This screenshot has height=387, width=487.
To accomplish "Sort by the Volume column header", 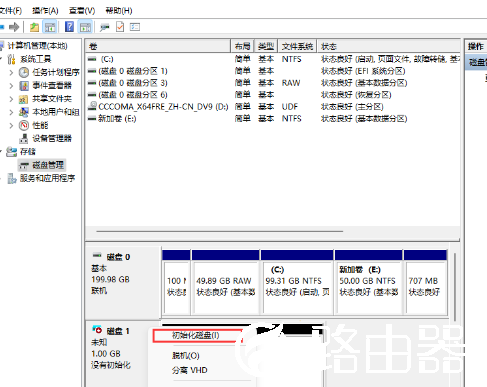I will 158,46.
